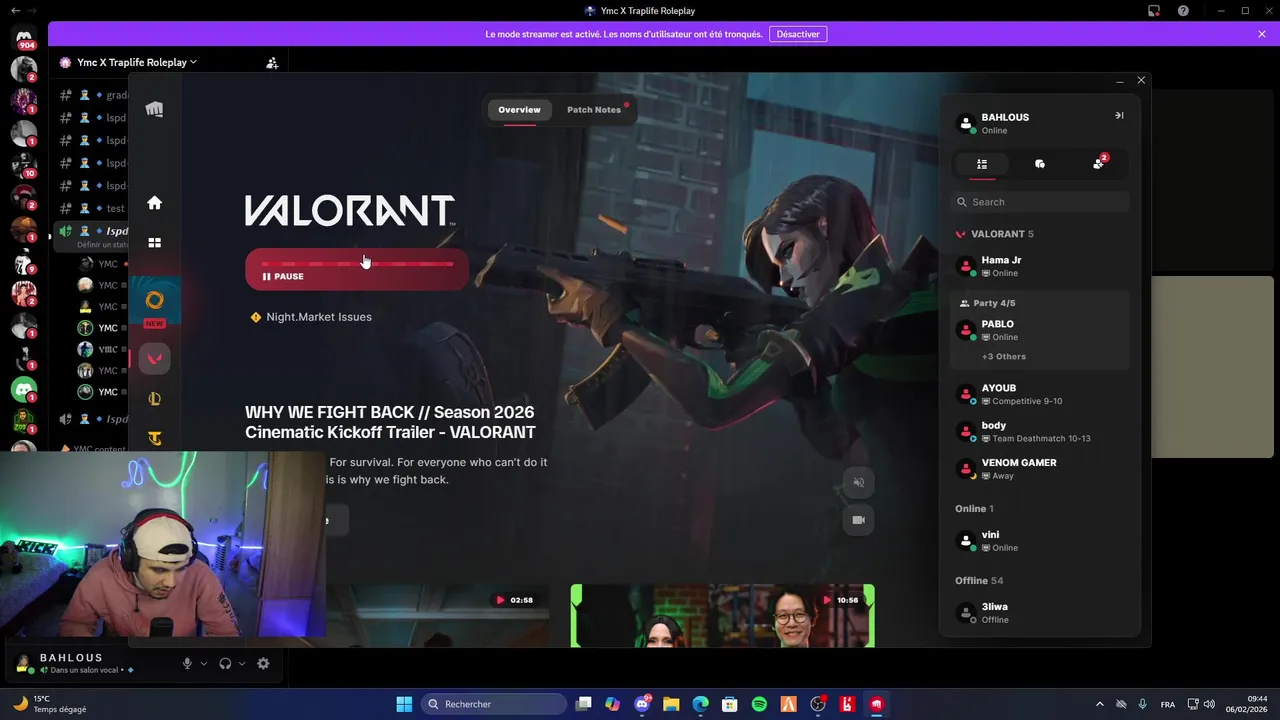Viewport: 1280px width, 720px height.
Task: Show the friends list tab
Action: 982,164
